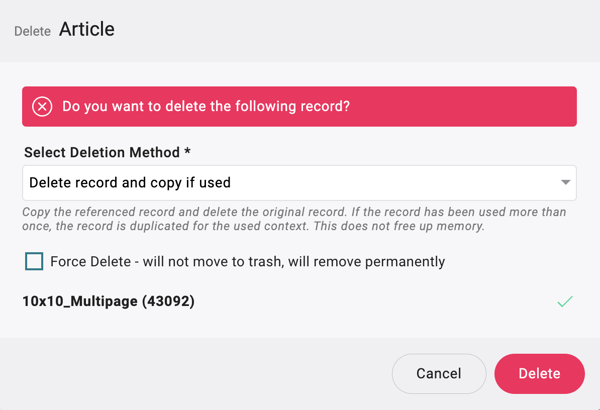Screen dimensions: 600x410
Task: Open the Select Deletion Method combo box
Action: [299, 183]
